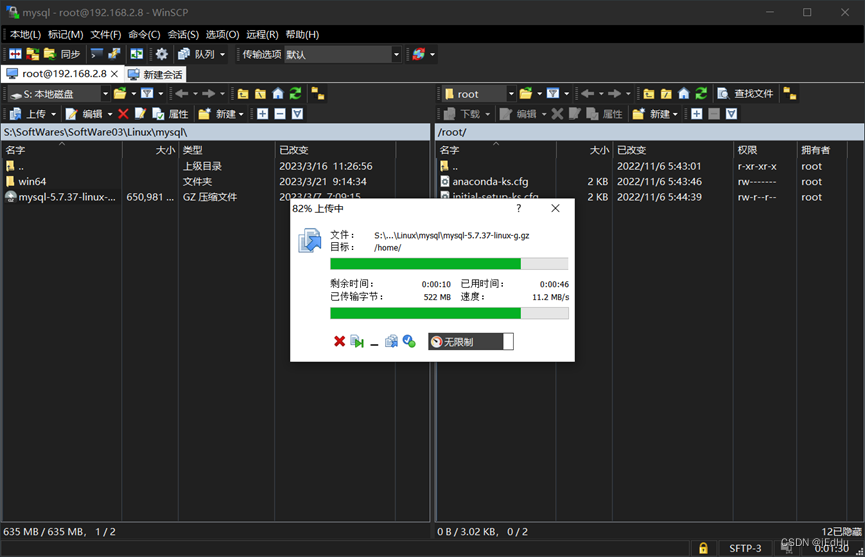Click local 编辑 edit button
Image resolution: width=865 pixels, height=557 pixels.
84,114
